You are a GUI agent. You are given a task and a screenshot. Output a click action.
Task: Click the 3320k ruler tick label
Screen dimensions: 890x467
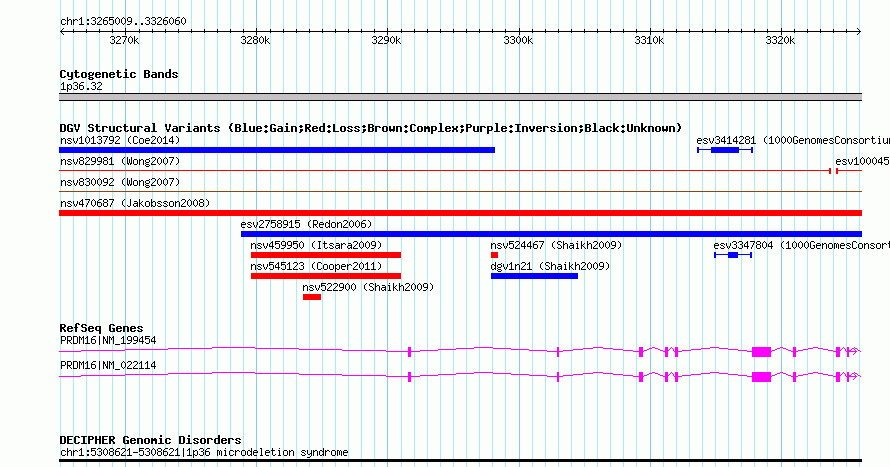coord(780,40)
